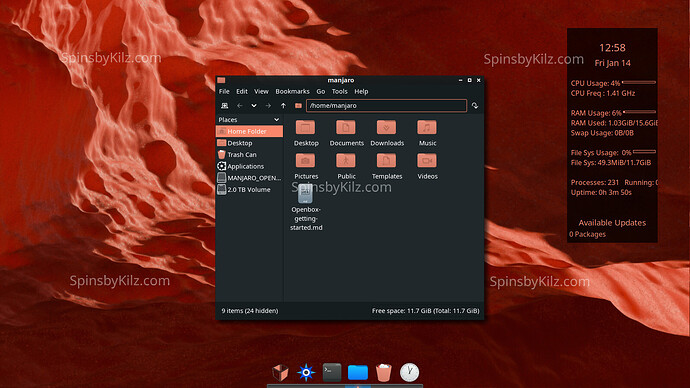Click window menu icon in title bar
The height and width of the screenshot is (388, 690).
click(221, 80)
